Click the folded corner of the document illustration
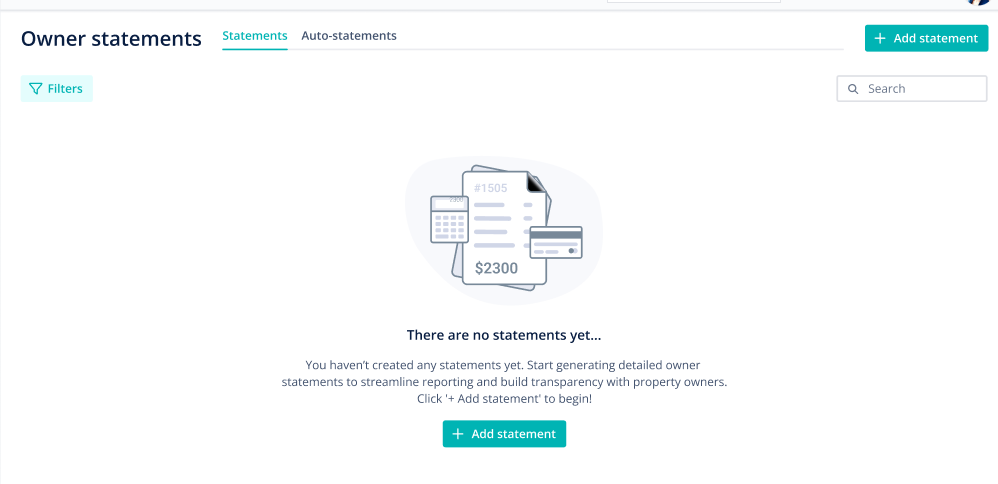This screenshot has height=484, width=998. pos(536,182)
